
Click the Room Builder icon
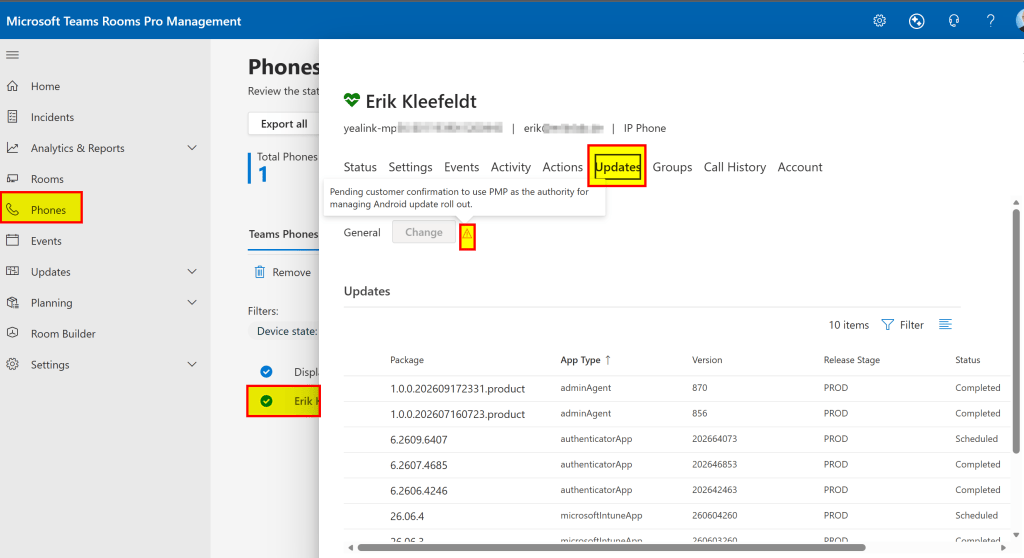tap(12, 333)
